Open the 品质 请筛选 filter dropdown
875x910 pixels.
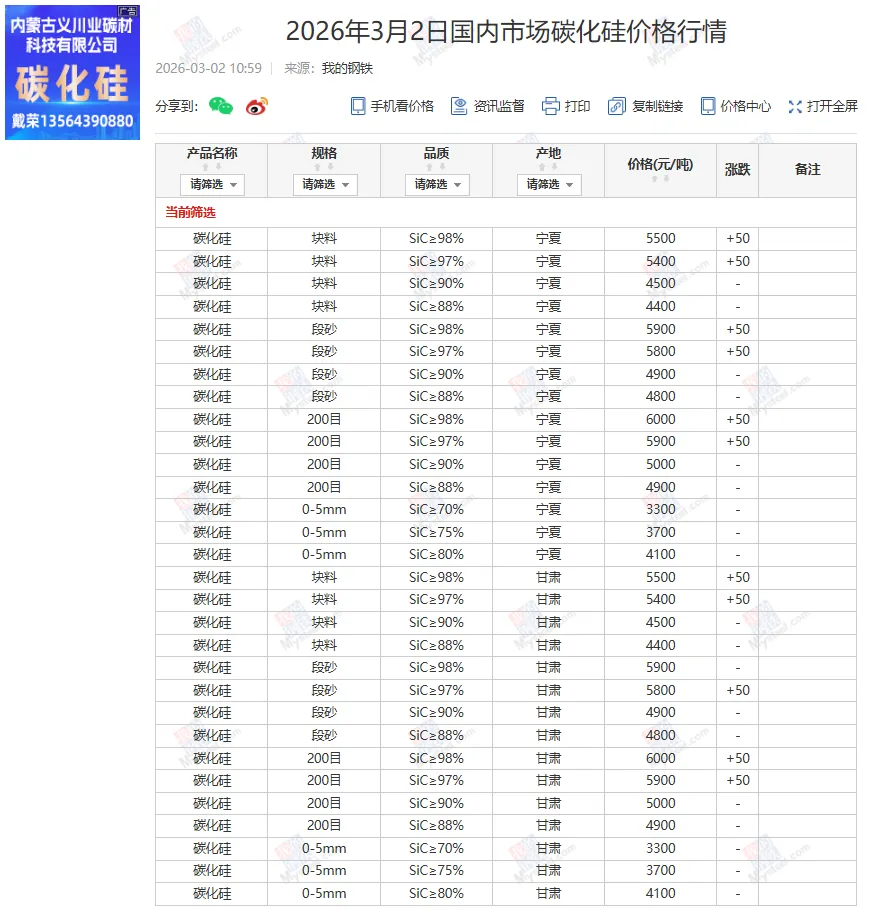point(437,185)
